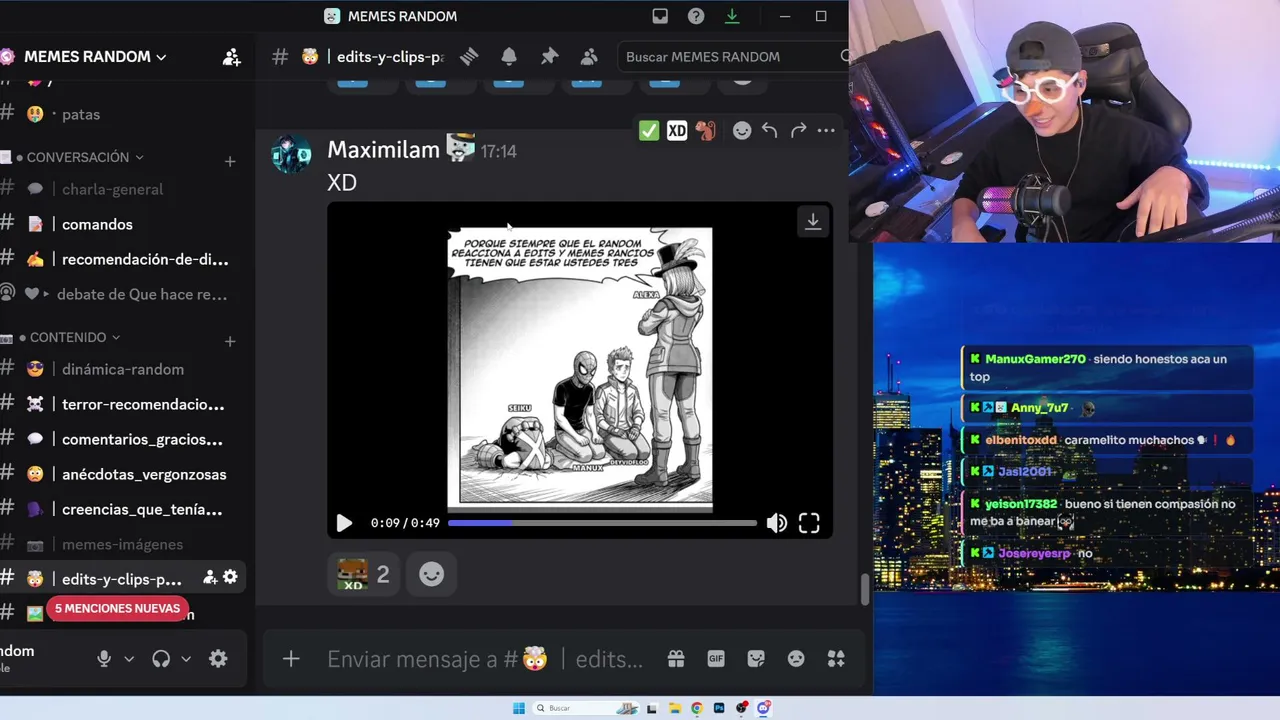Open the sticker picker
Viewport: 1280px width, 720px height.
pyautogui.click(x=756, y=659)
